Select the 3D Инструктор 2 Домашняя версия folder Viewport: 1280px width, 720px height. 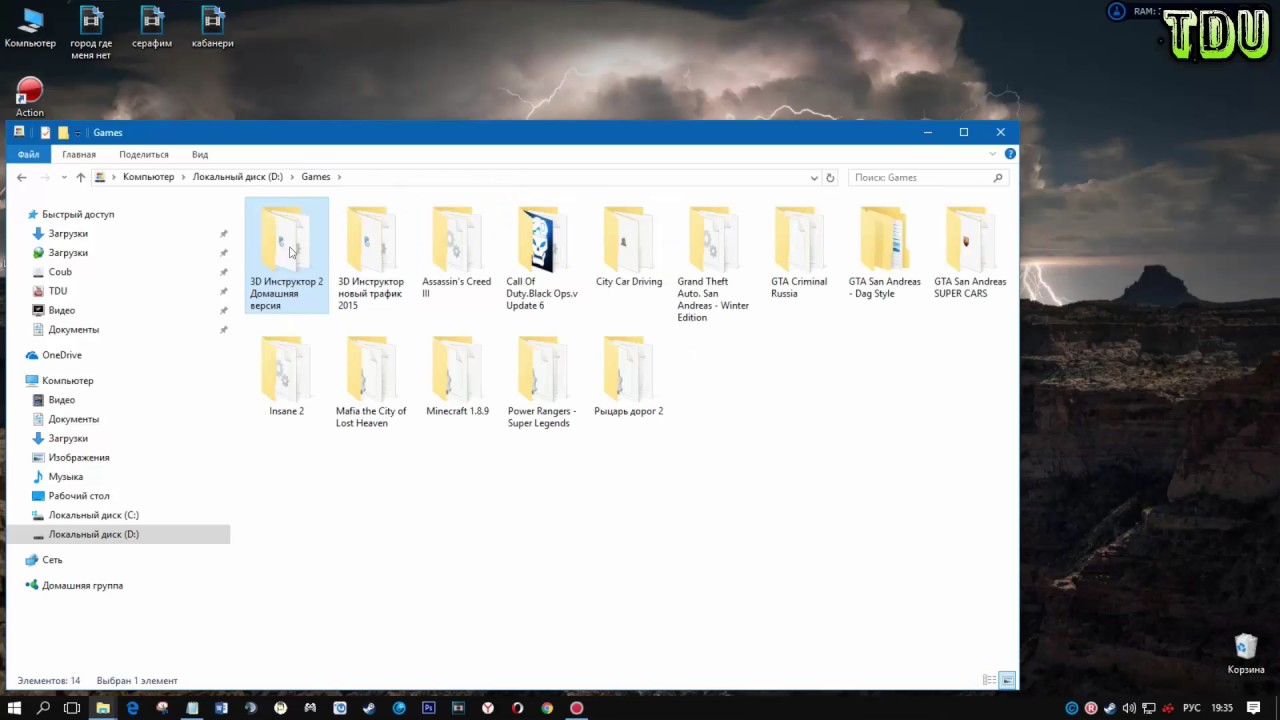point(286,256)
